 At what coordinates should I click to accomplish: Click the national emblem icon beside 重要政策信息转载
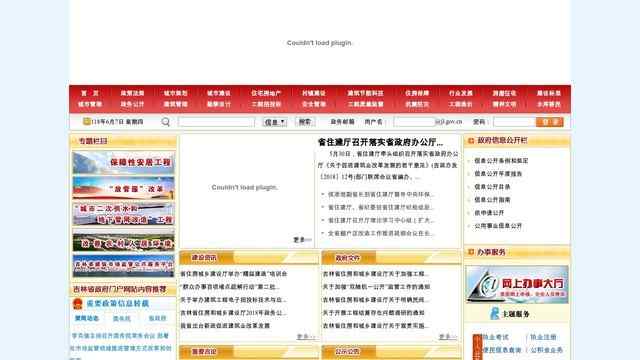click(x=78, y=304)
